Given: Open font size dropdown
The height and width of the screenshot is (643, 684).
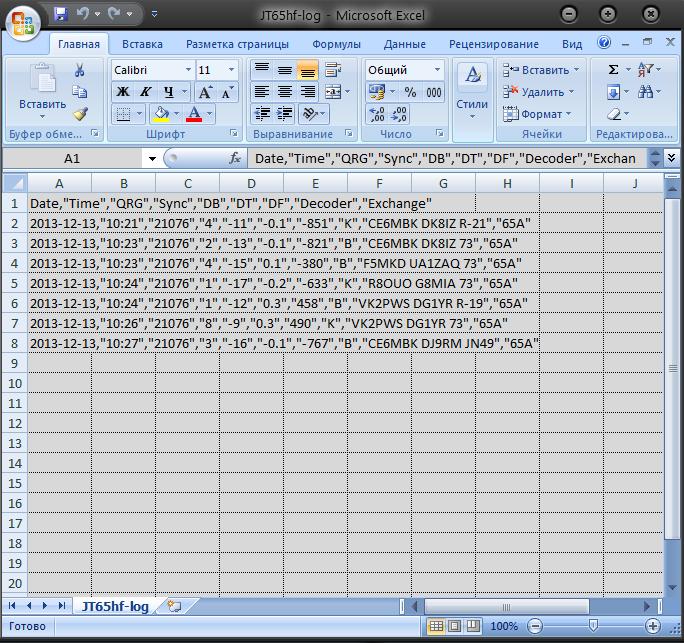Looking at the screenshot, I should click(x=231, y=70).
